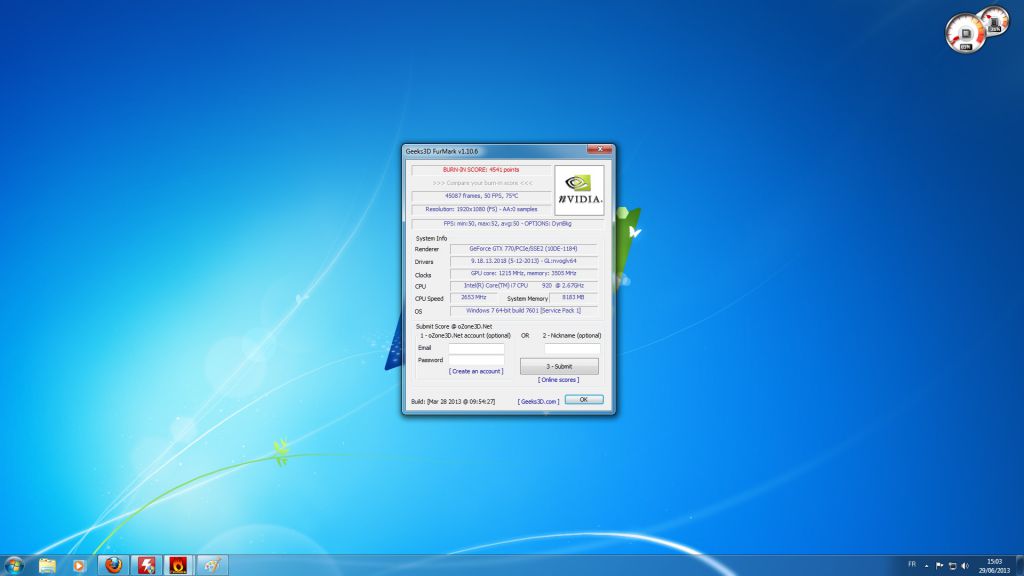Screen dimensions: 1024x576
Task: Visit the Geeks3D.com link
Action: [538, 402]
